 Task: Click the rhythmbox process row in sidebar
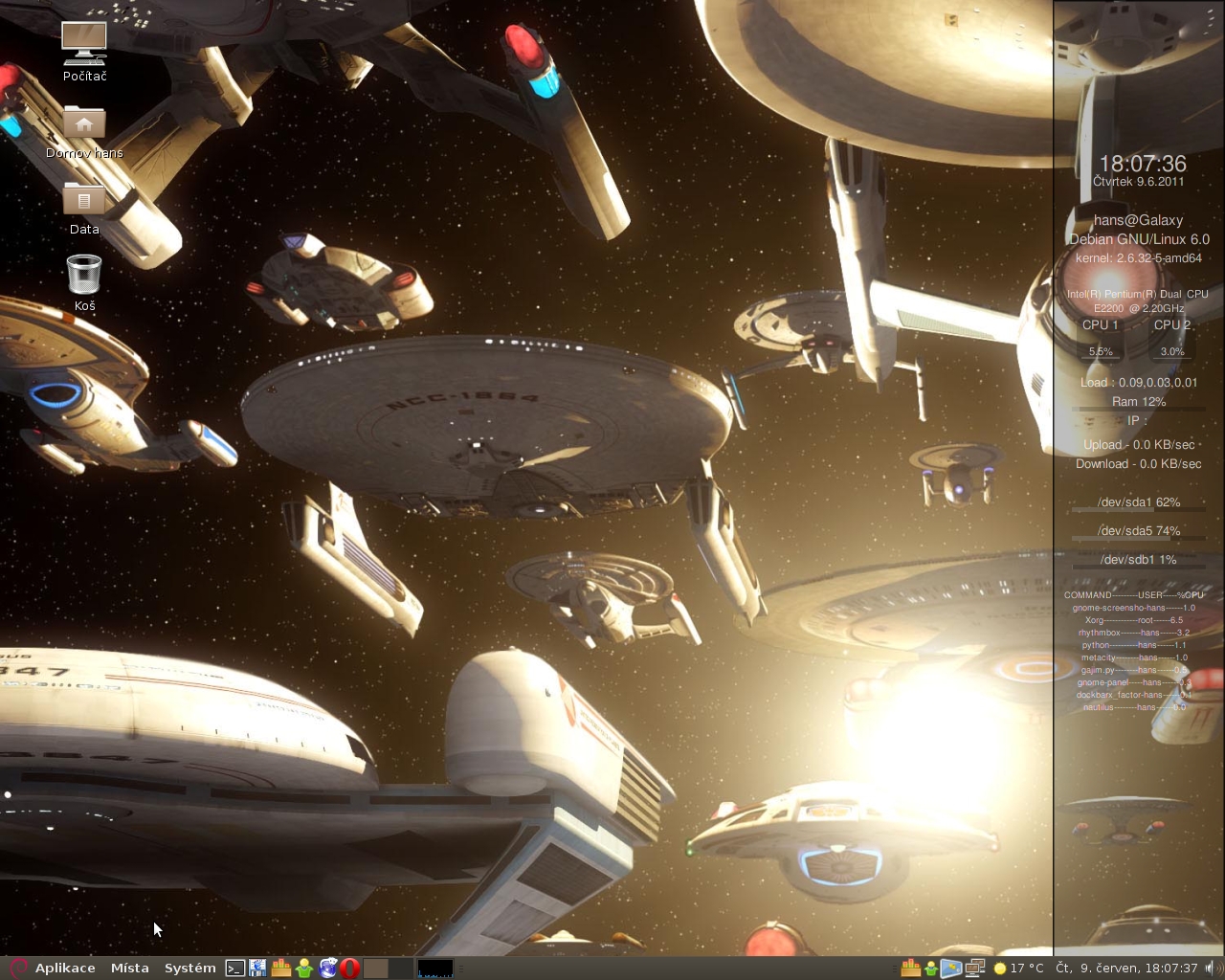[1134, 633]
